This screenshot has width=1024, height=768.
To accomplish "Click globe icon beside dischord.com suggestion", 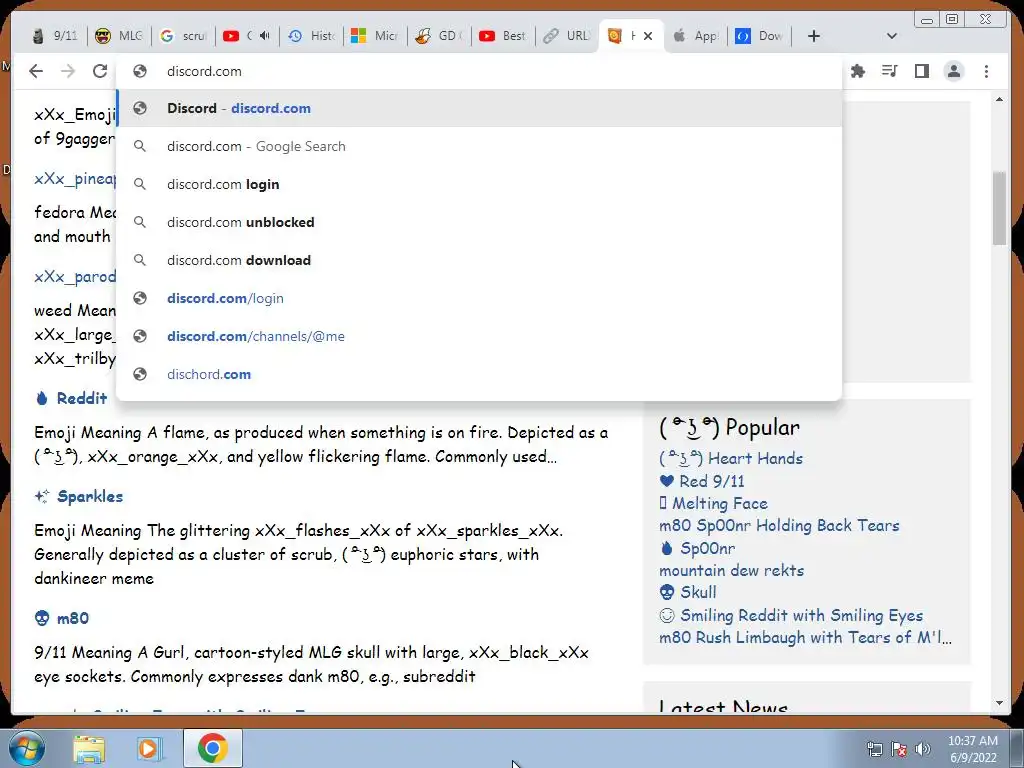I will pyautogui.click(x=140, y=374).
